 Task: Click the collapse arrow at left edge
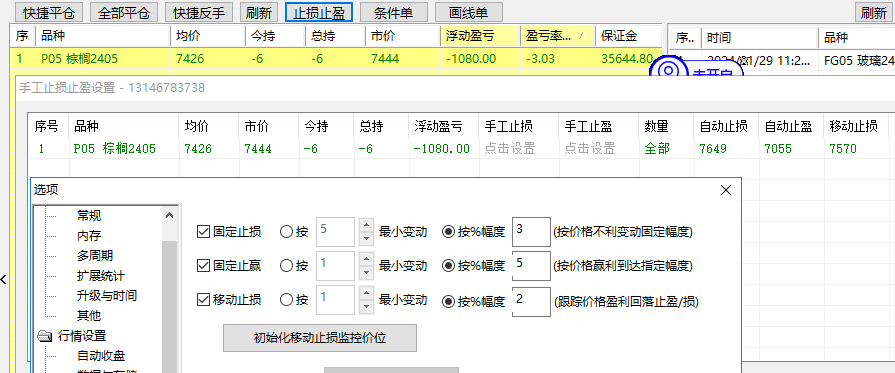click(x=3, y=279)
